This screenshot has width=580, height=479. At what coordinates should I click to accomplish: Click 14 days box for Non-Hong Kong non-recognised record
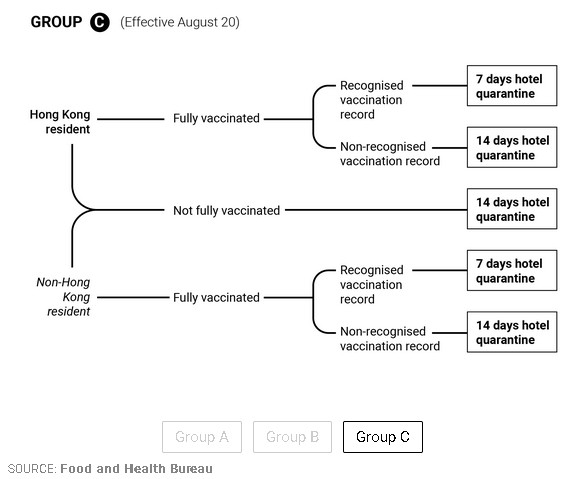click(x=512, y=332)
